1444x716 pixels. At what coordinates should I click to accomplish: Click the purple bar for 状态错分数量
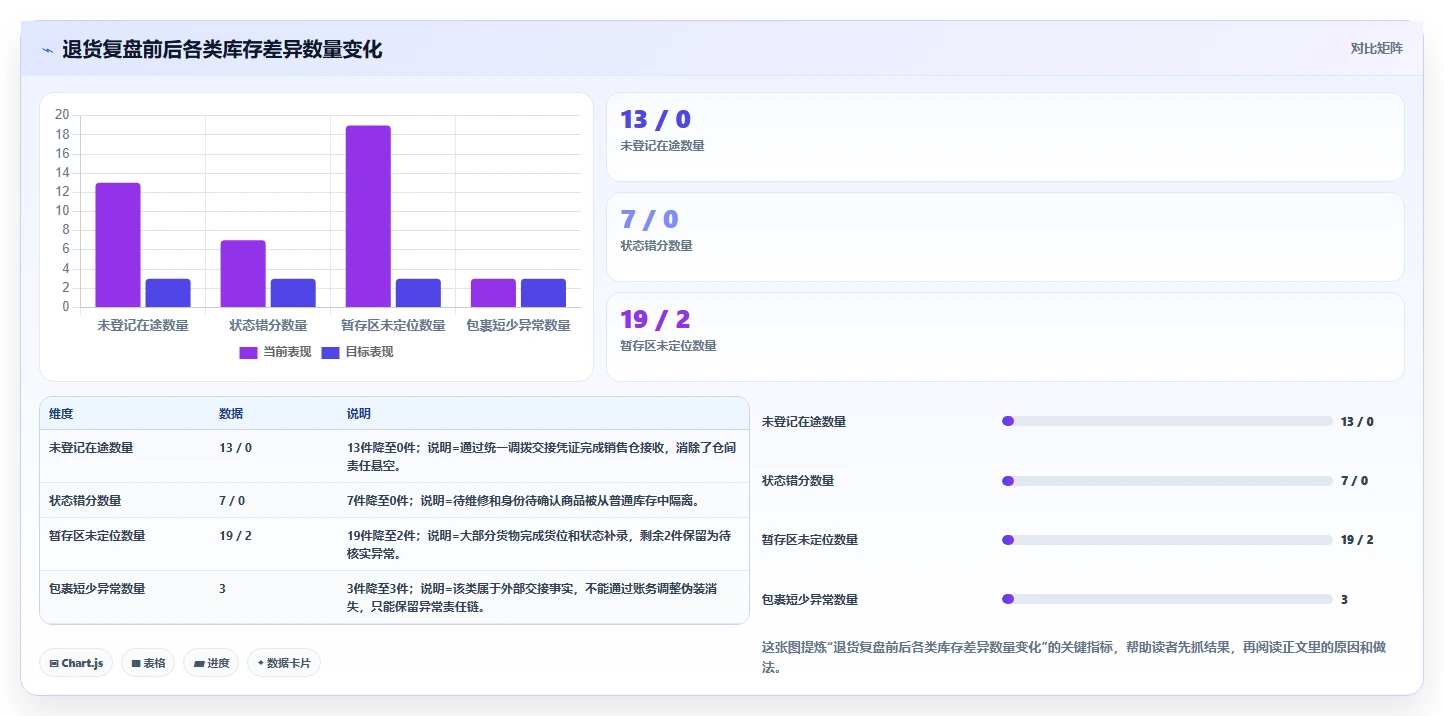coord(243,274)
